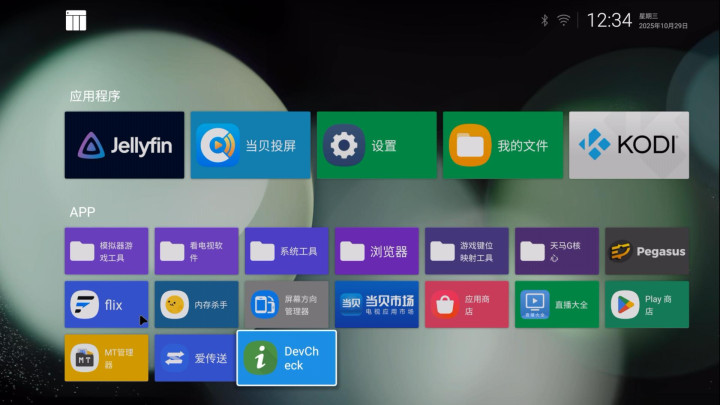Launch 当贝投屏 screen casting app

click(250, 145)
